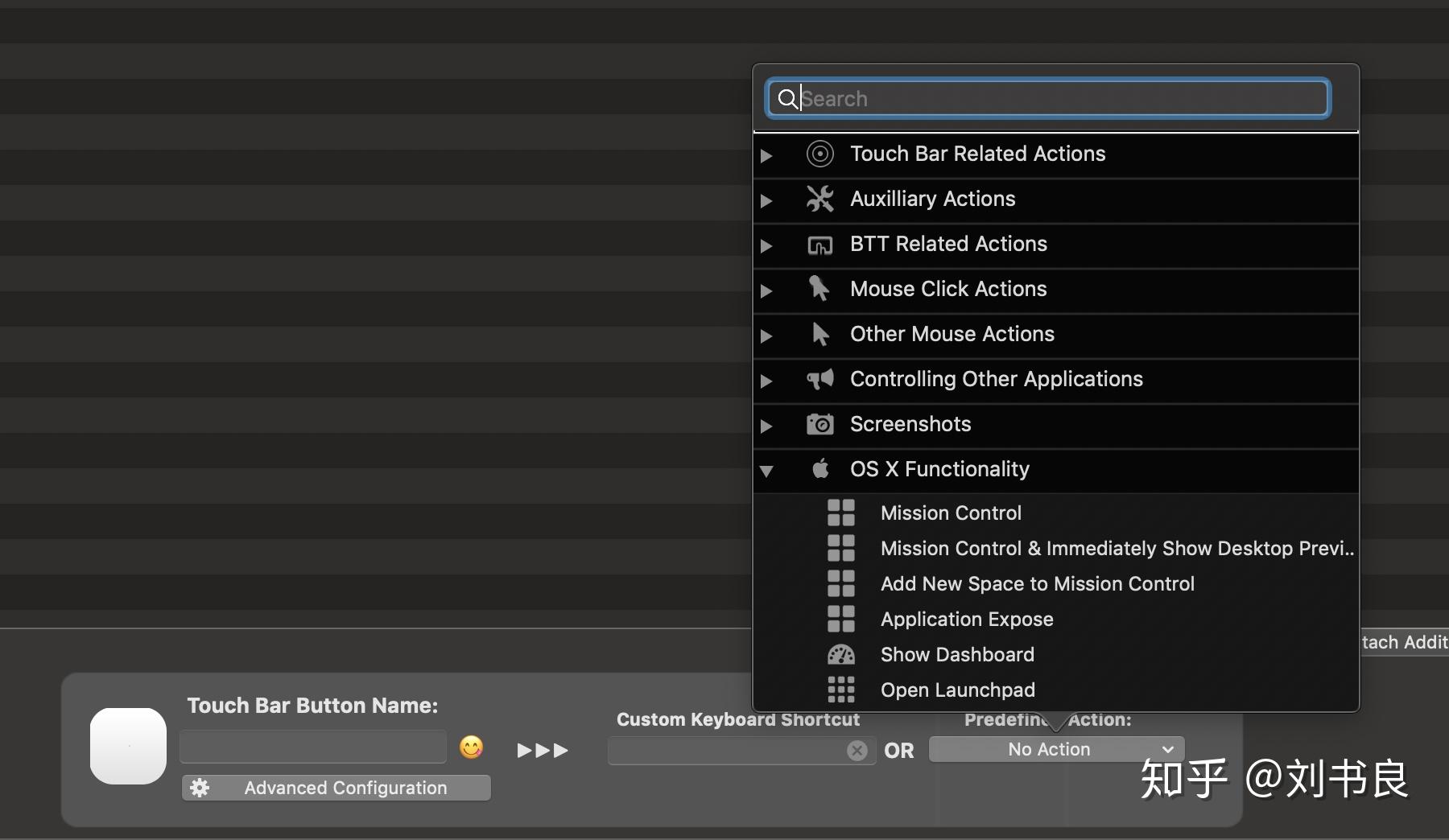Screen dimensions: 1449x840
Task: Expand the Screenshots category triangle
Action: [766, 426]
